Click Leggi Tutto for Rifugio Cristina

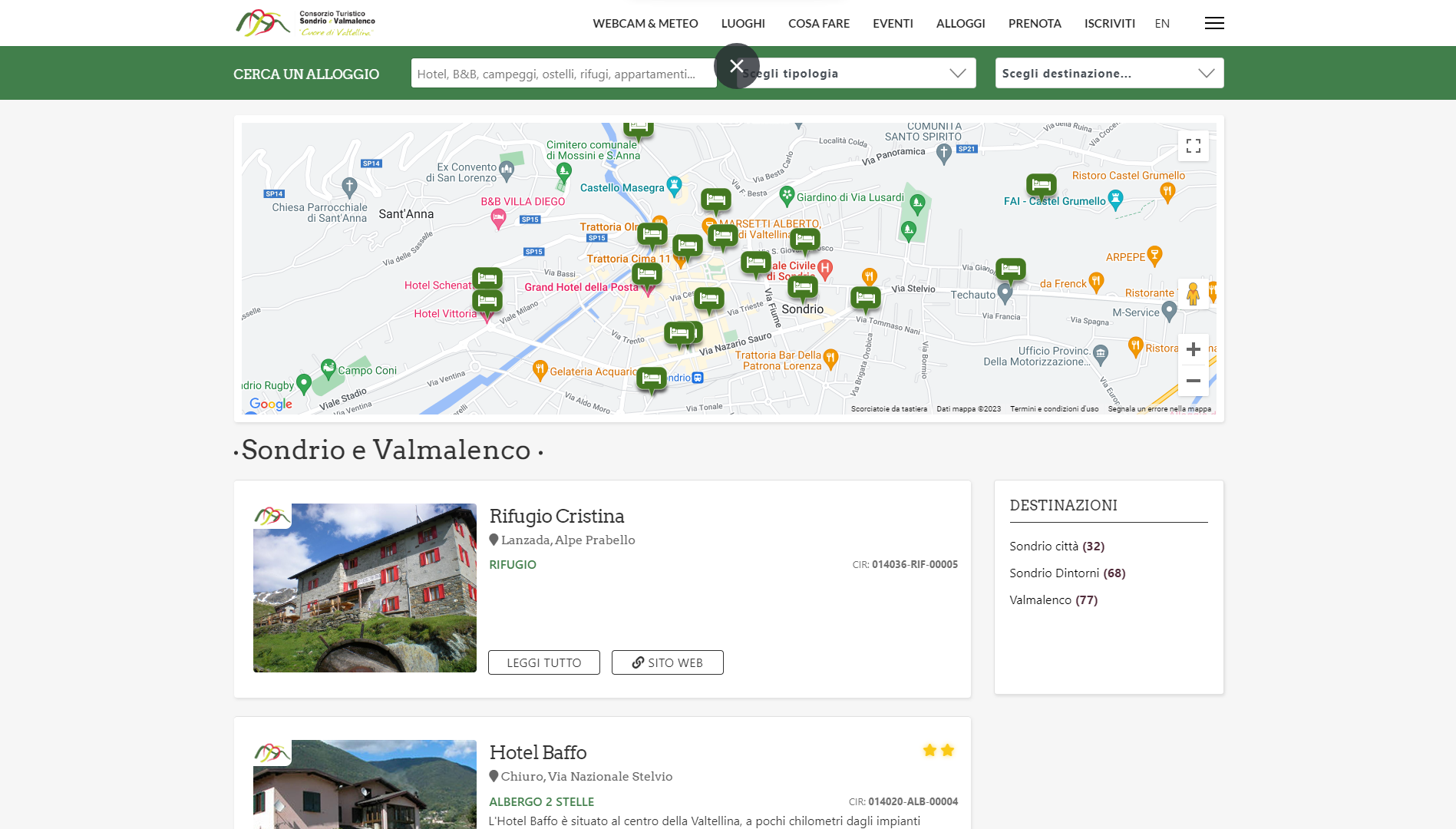click(543, 662)
